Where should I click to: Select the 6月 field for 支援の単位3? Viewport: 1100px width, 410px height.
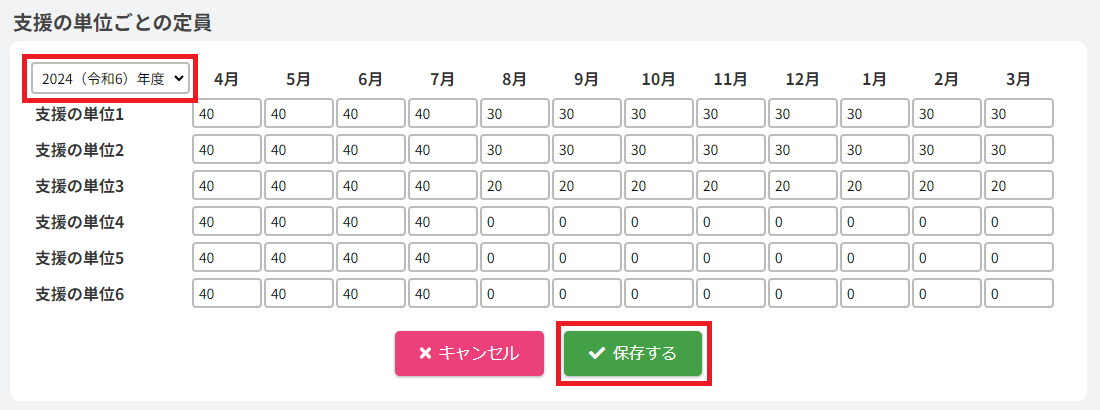pyautogui.click(x=371, y=185)
